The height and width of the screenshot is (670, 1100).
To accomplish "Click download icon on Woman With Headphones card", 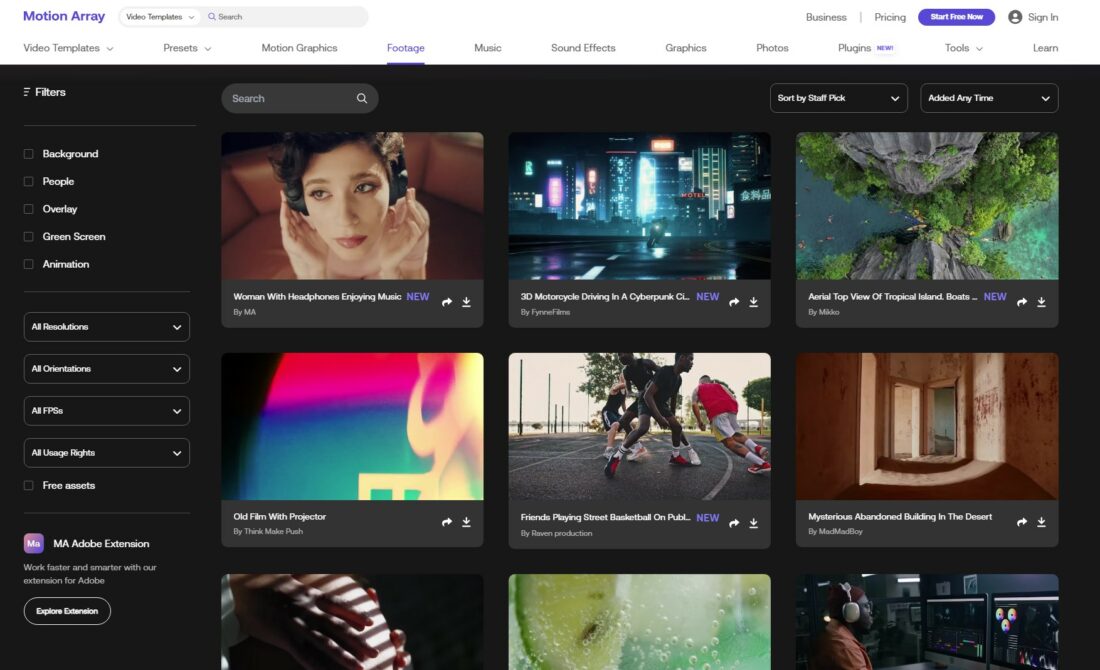I will (x=466, y=302).
